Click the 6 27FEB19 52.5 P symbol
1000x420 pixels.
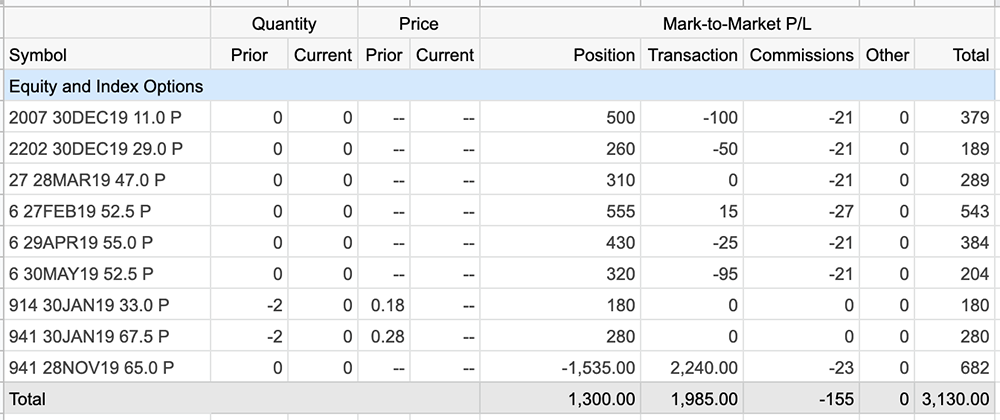(x=80, y=212)
